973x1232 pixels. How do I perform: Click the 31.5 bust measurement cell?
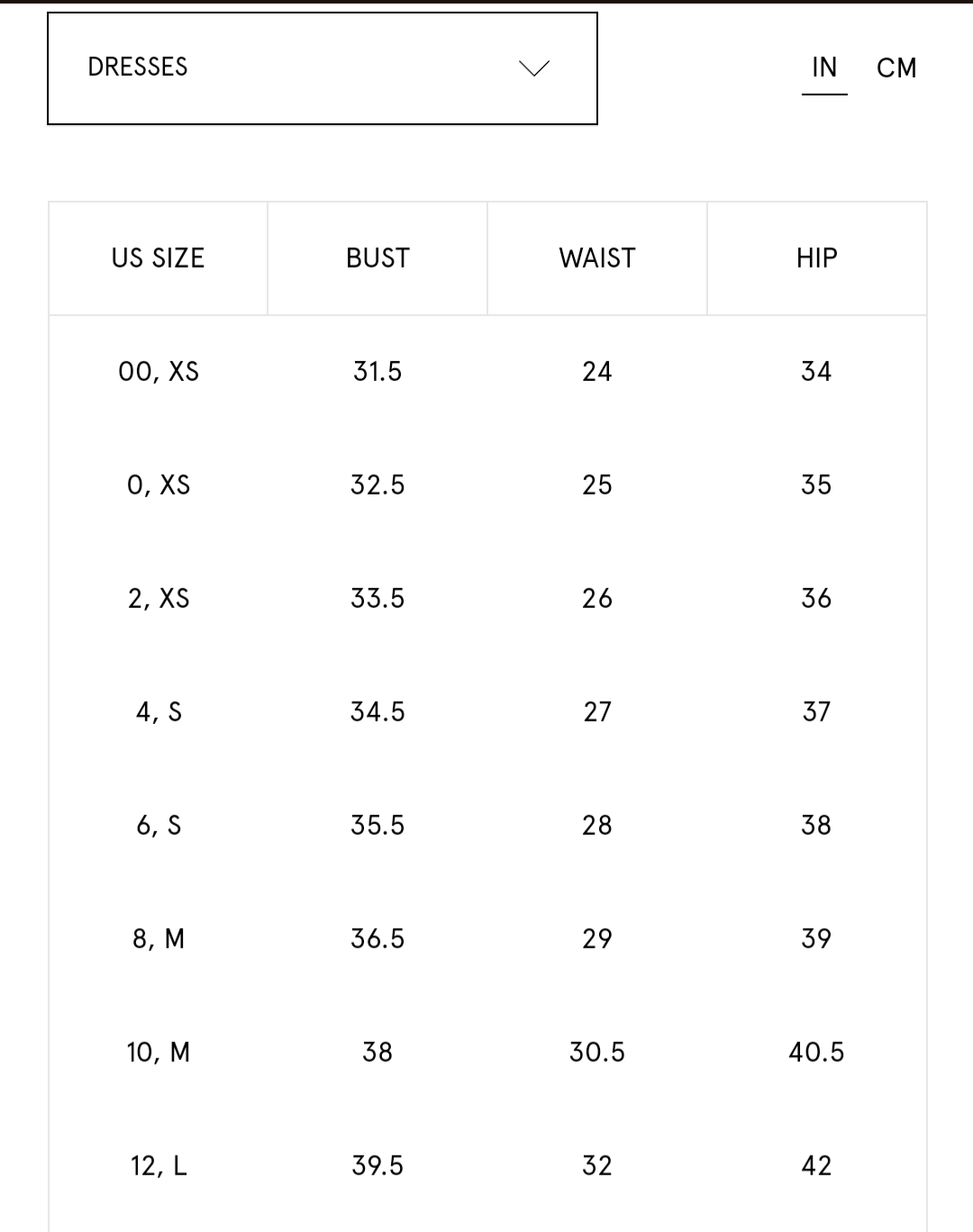[377, 372]
